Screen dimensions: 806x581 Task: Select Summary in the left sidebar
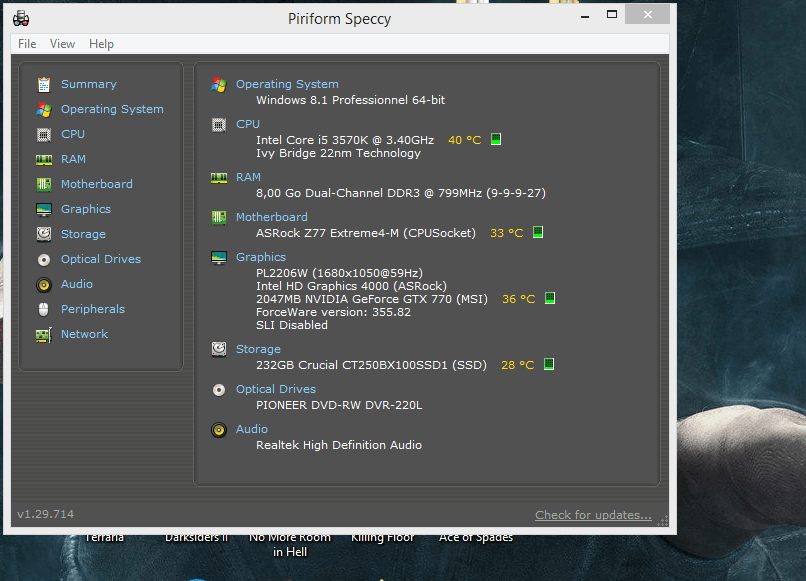click(x=88, y=84)
